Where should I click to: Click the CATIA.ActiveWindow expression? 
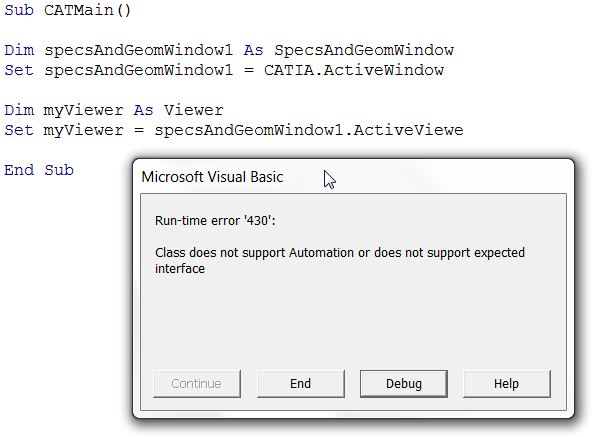coord(354,70)
